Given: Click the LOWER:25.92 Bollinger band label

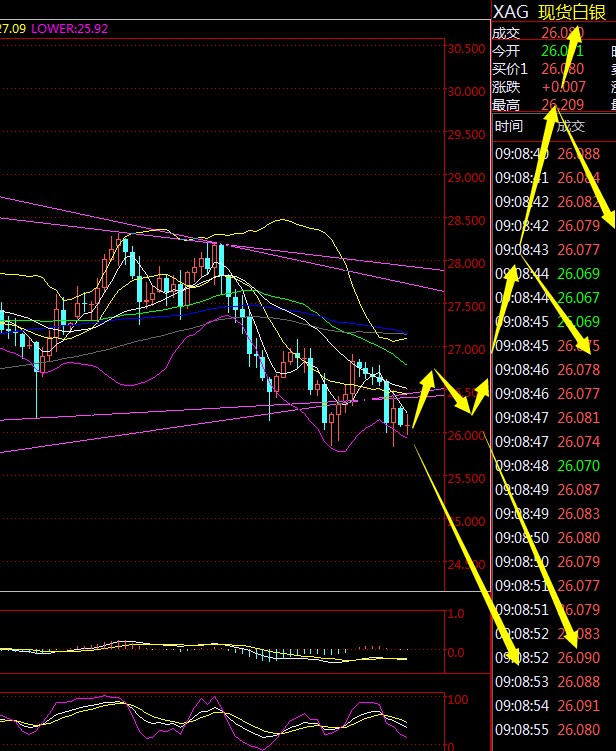Looking at the screenshot, I should [x=69, y=29].
